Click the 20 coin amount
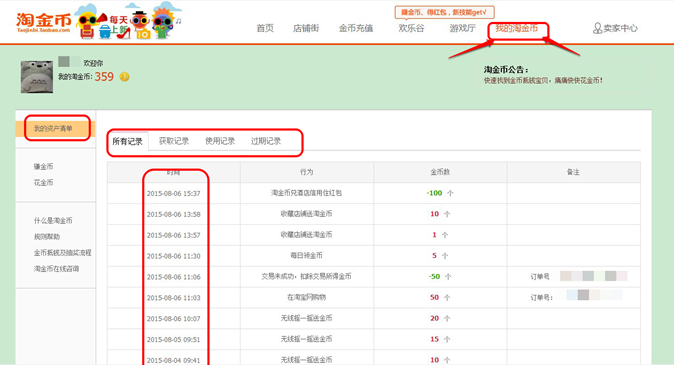Image resolution: width=674 pixels, height=365 pixels. [x=435, y=318]
